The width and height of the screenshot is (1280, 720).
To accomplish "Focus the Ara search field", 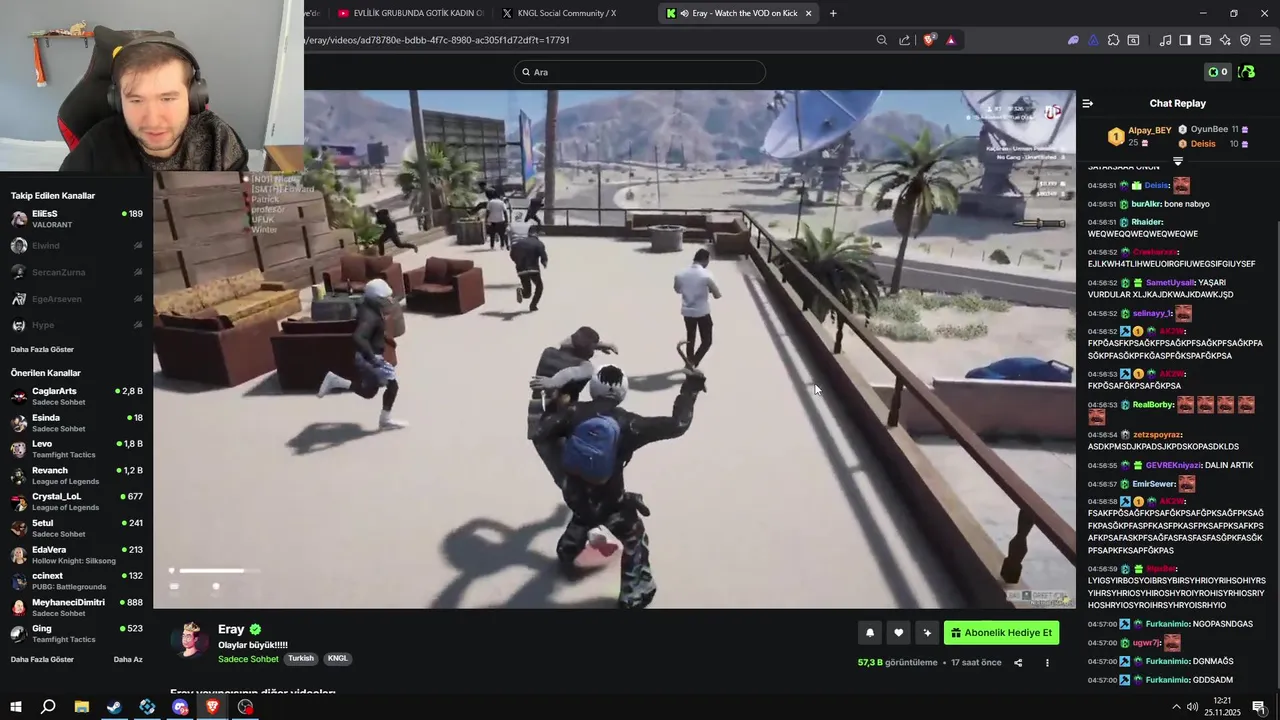I will (640, 72).
